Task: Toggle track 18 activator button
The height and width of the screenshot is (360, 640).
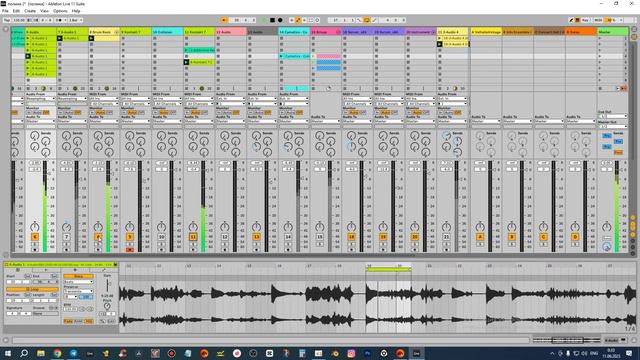Action: click(x=351, y=237)
